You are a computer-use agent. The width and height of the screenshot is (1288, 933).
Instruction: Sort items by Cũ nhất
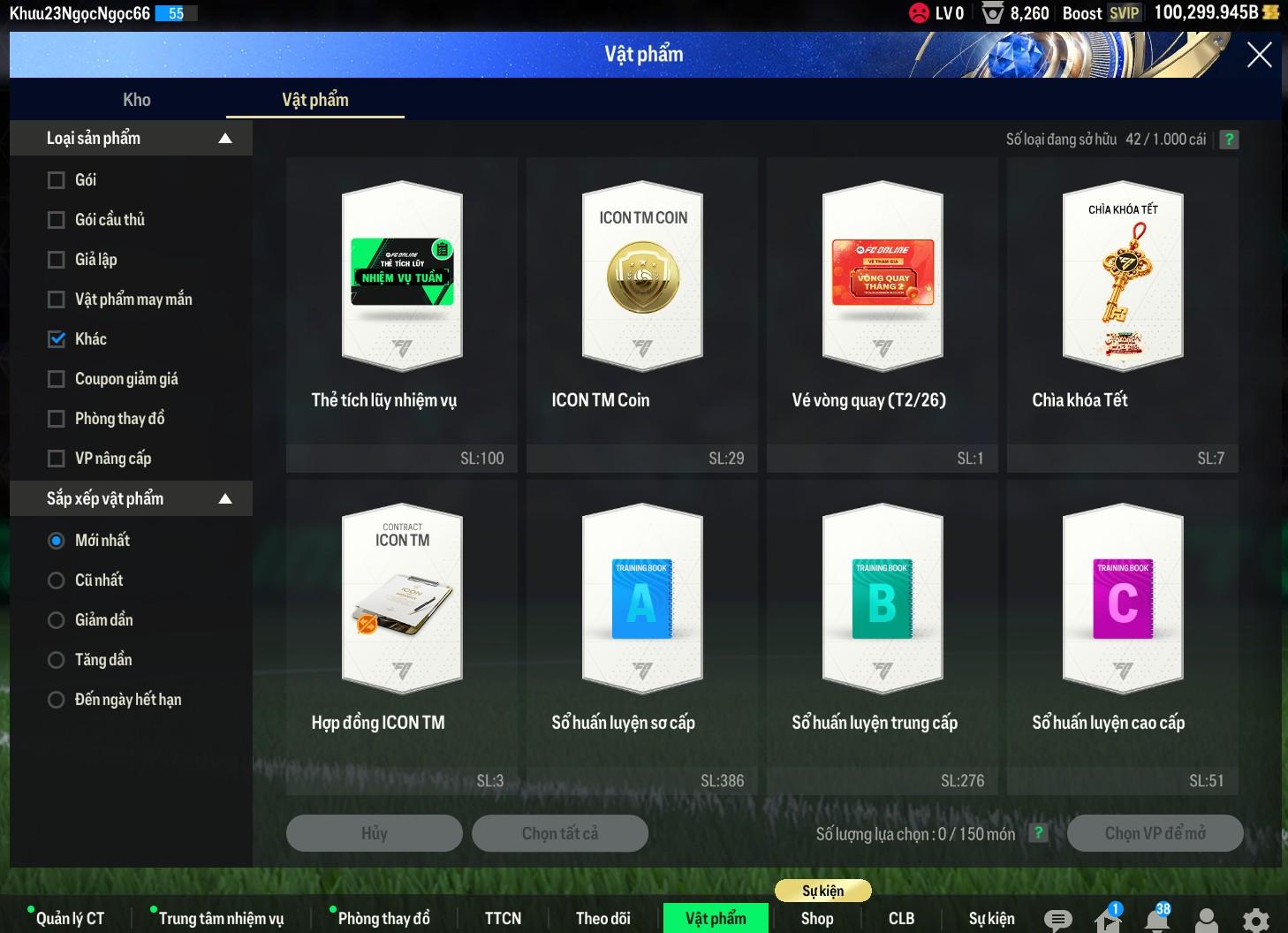click(57, 580)
